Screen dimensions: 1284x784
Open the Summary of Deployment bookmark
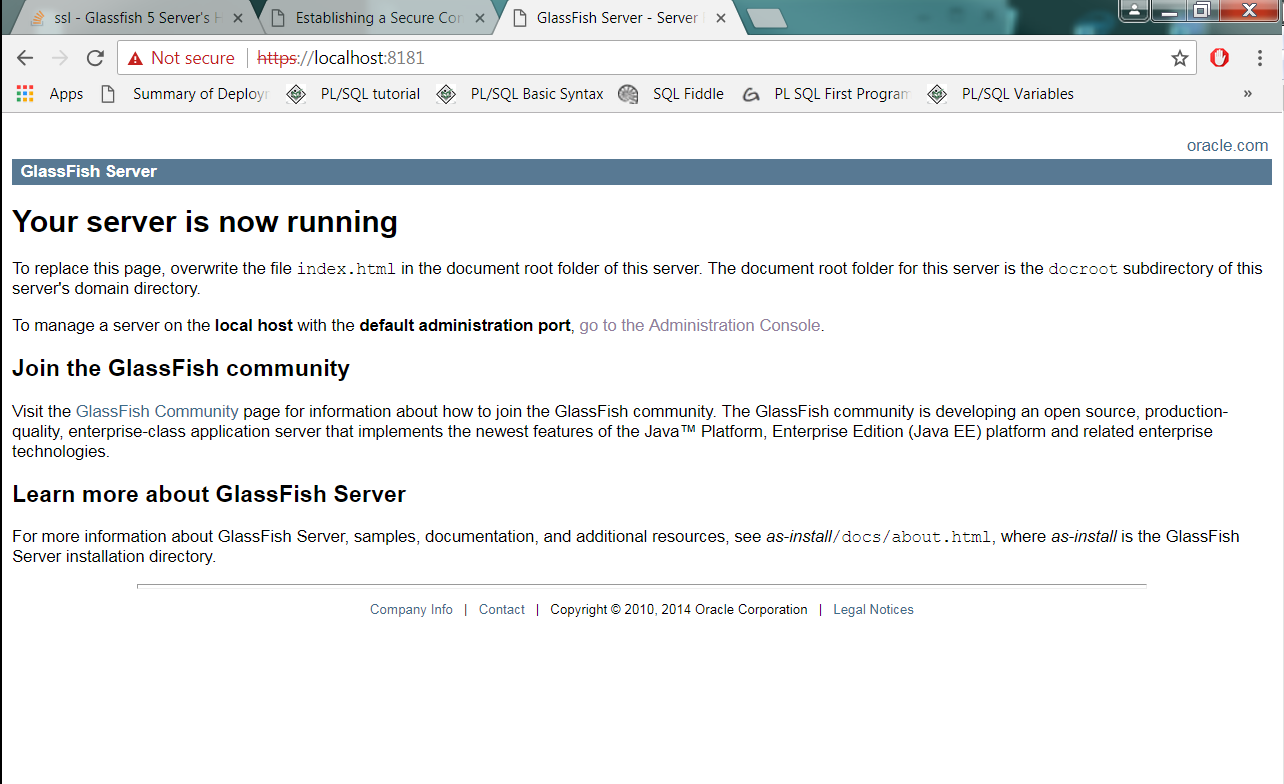tap(200, 94)
